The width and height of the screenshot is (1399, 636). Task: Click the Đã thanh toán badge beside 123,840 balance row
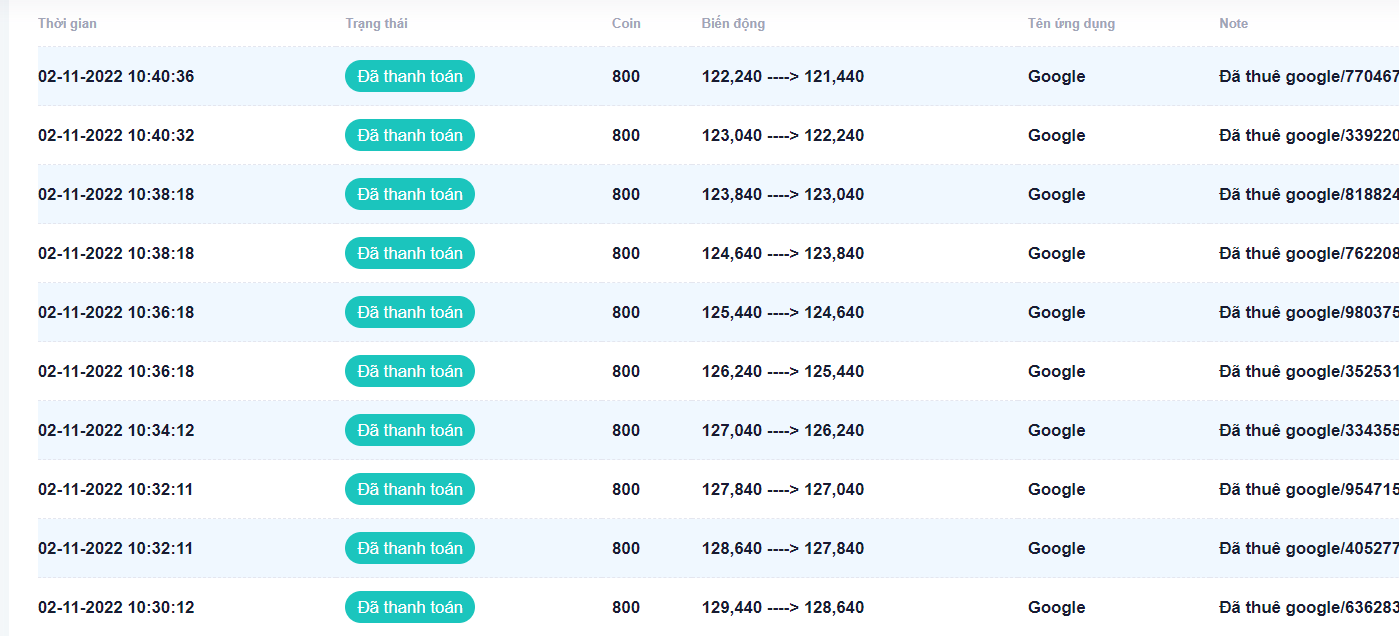tap(409, 194)
